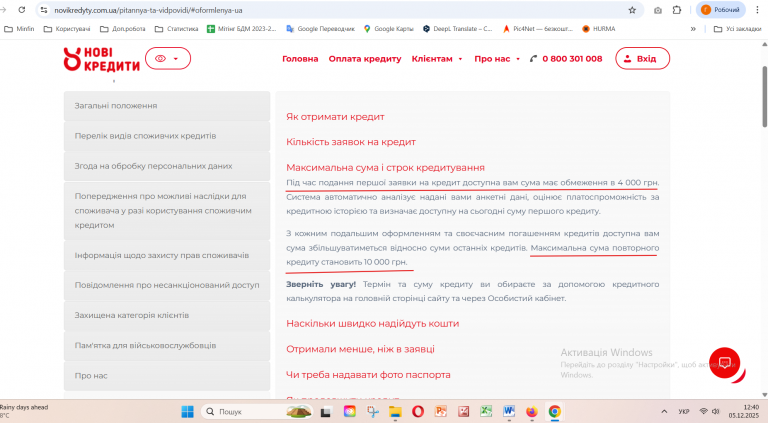Expand the Як отримати кредит question
Screen dimensions: 768x423
pos(335,117)
